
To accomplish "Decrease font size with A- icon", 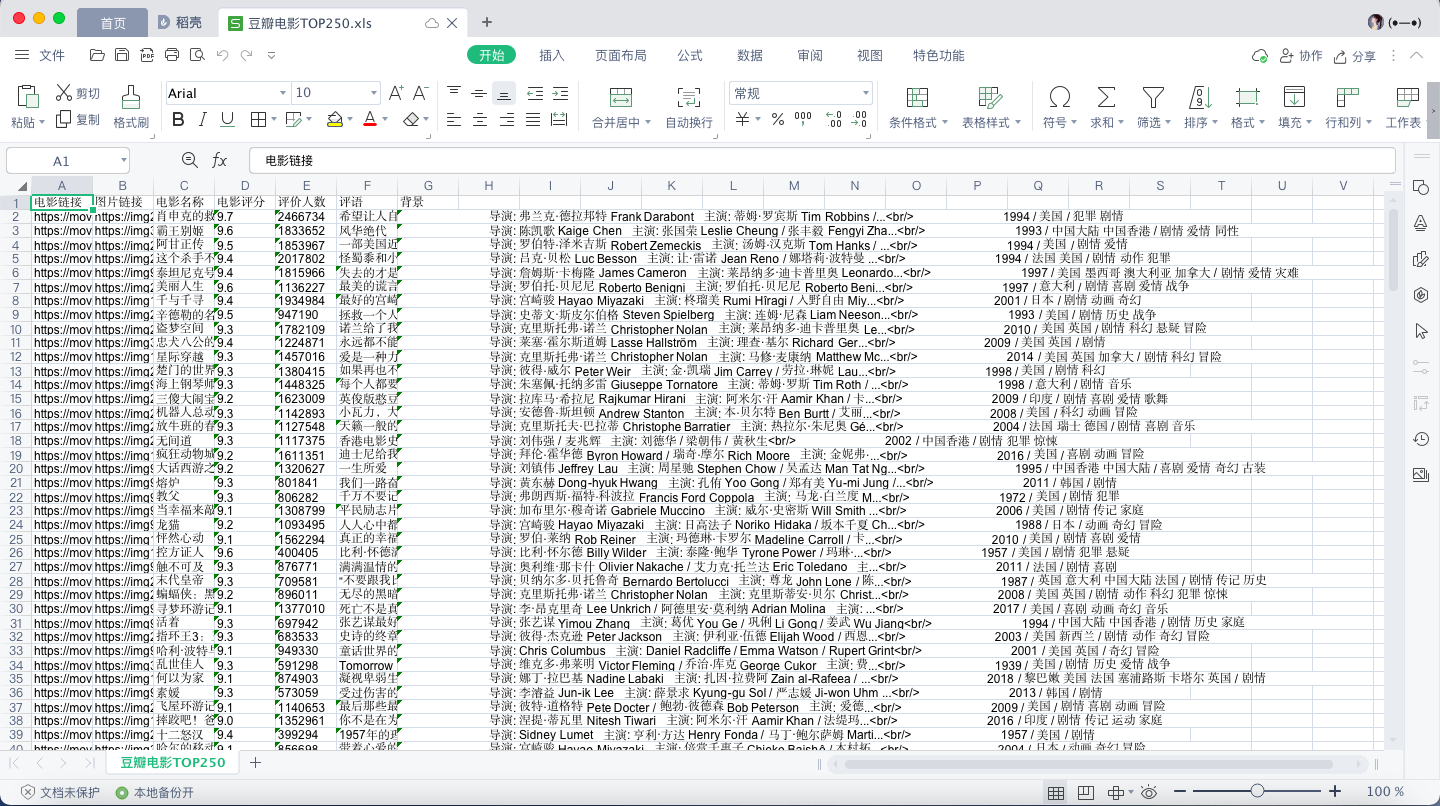I will [x=421, y=93].
